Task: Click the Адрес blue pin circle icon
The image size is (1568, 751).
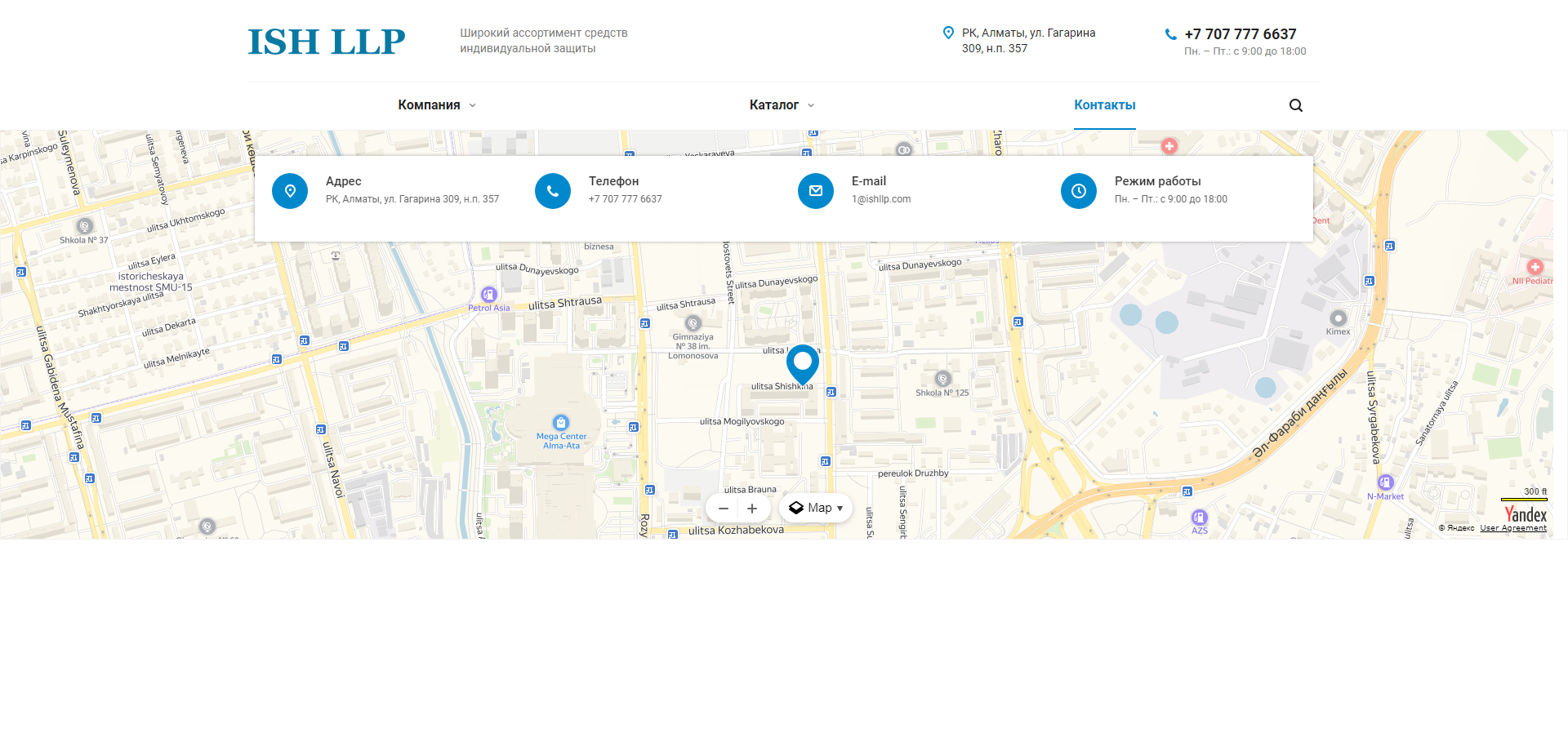Action: [x=290, y=191]
